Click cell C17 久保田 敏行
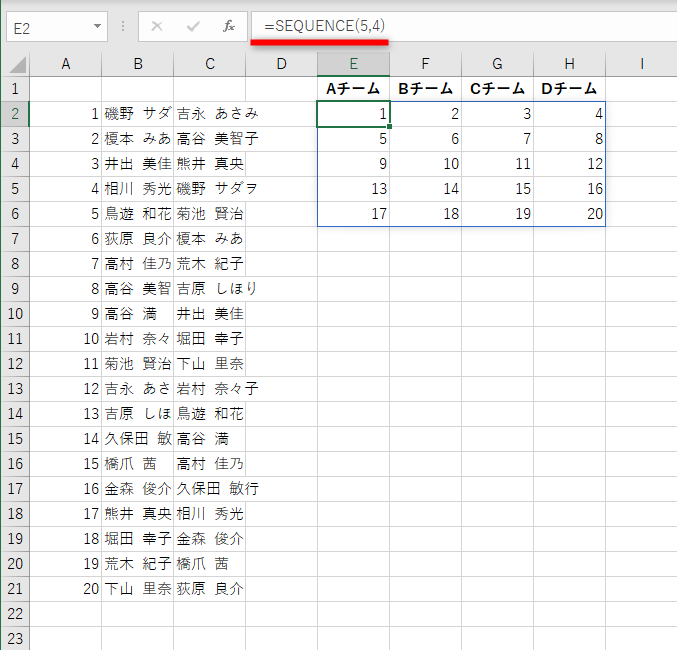The height and width of the screenshot is (650, 677). click(x=210, y=489)
